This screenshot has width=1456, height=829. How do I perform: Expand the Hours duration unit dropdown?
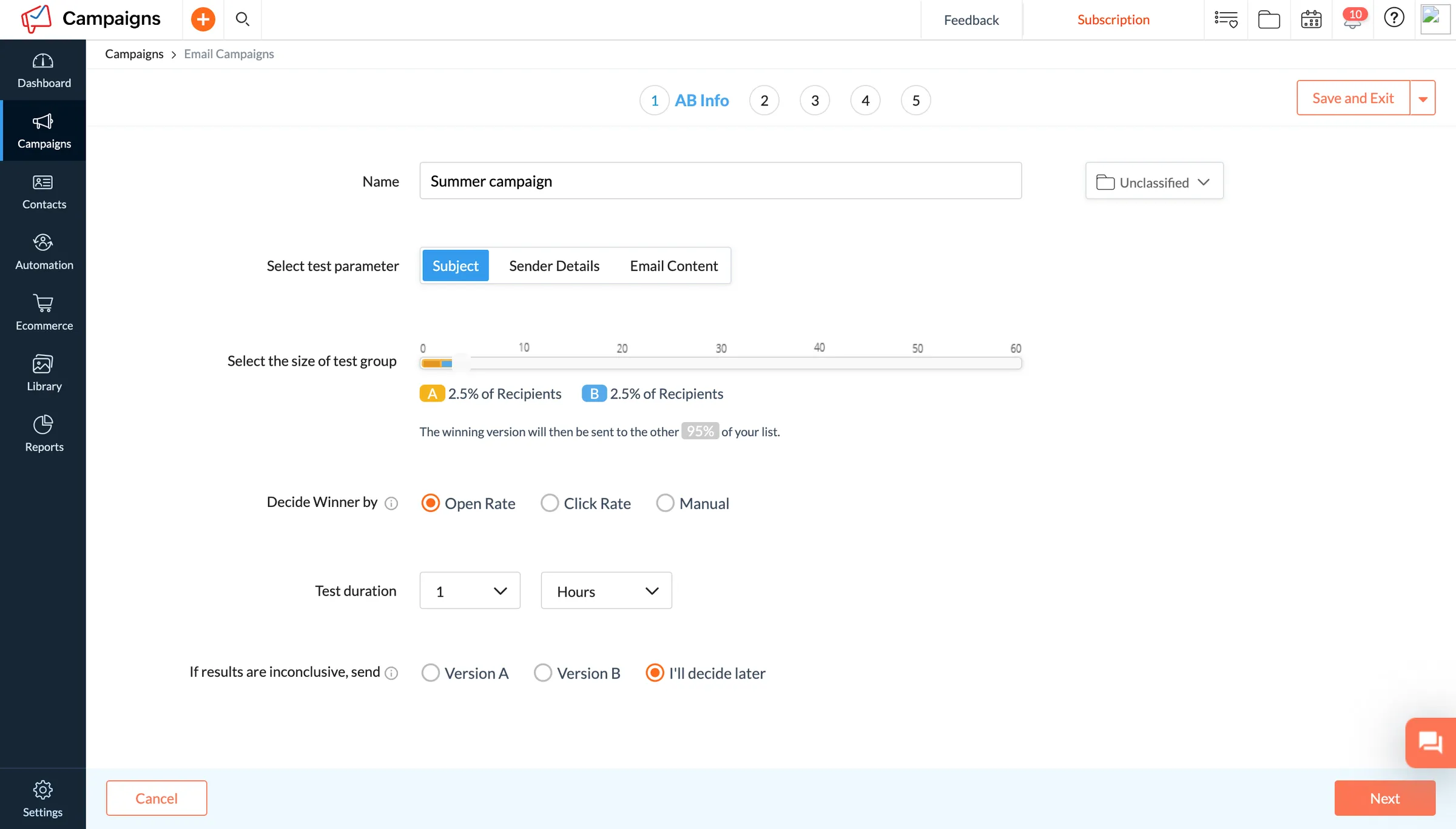tap(605, 590)
